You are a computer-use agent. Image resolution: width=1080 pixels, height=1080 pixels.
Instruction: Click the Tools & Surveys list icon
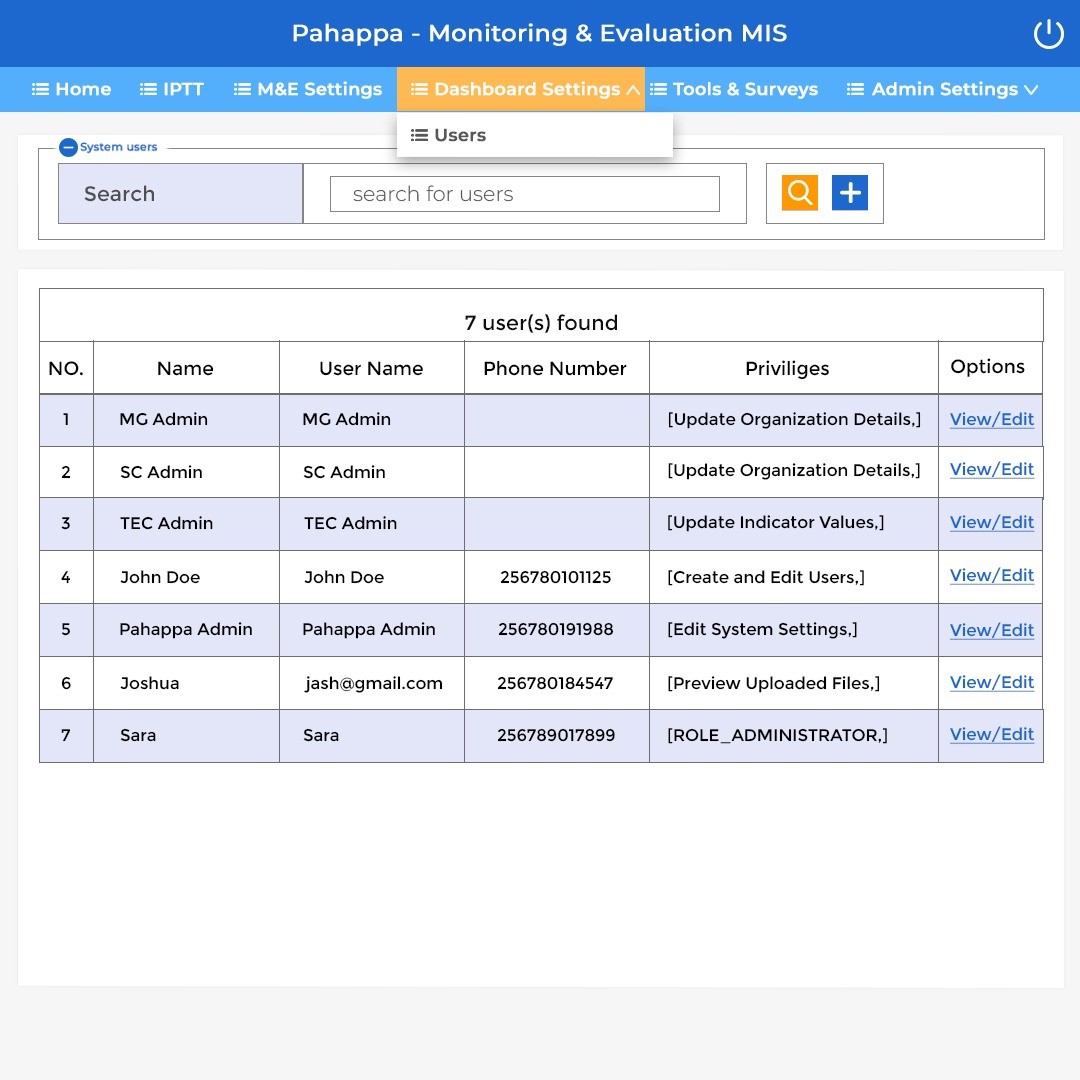tap(658, 89)
